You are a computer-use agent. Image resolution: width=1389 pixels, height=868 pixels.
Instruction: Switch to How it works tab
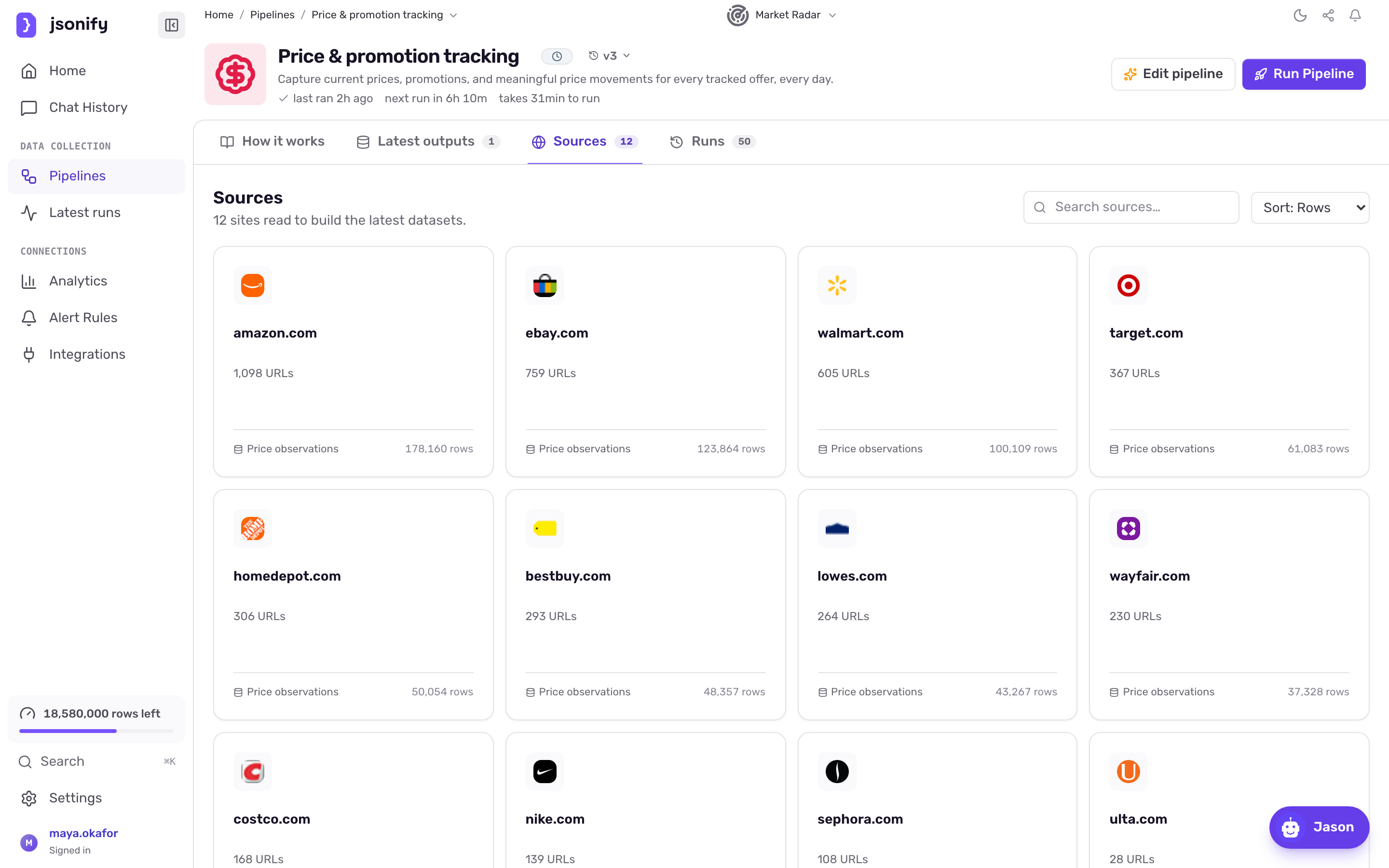(x=272, y=141)
